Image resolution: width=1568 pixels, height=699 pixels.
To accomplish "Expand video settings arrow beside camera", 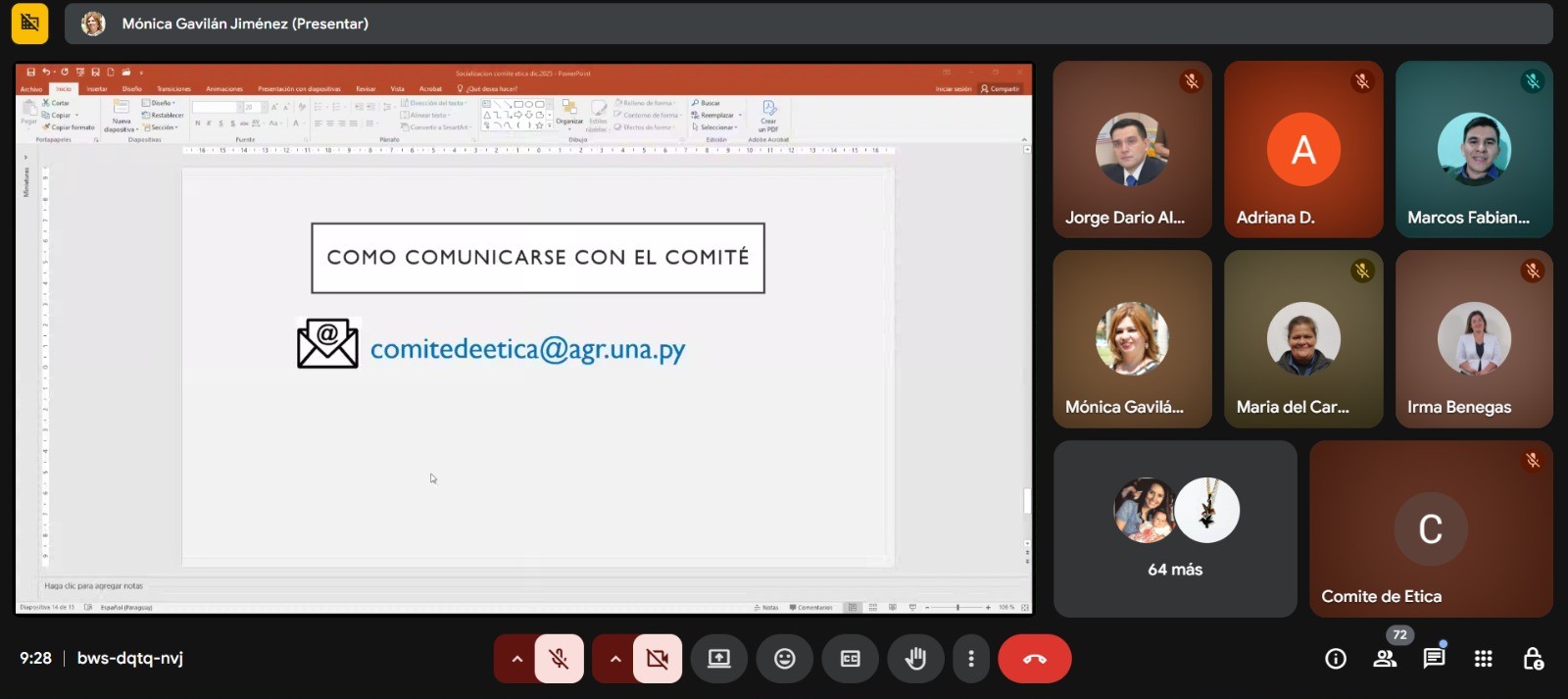I will [614, 659].
